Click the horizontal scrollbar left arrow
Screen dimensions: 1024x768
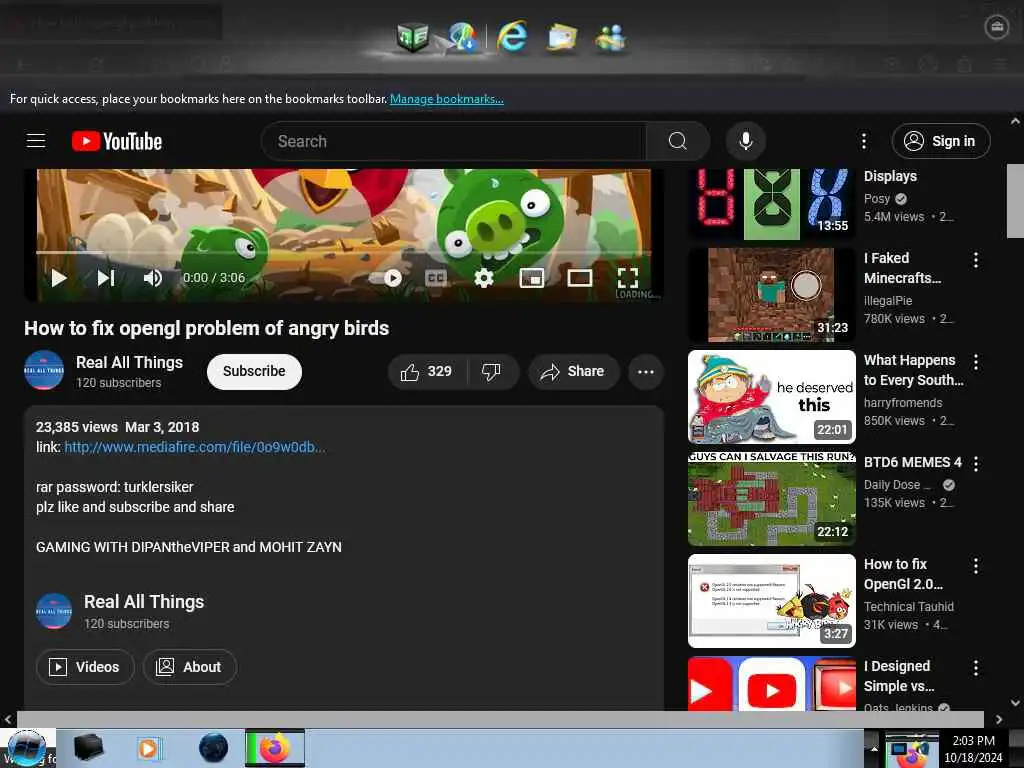click(8, 719)
